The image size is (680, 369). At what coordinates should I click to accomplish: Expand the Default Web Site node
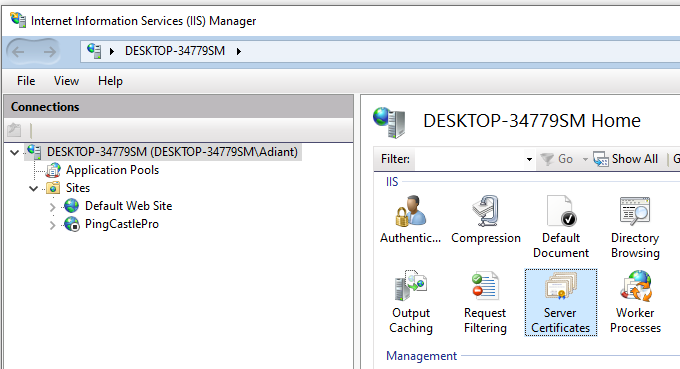52,207
